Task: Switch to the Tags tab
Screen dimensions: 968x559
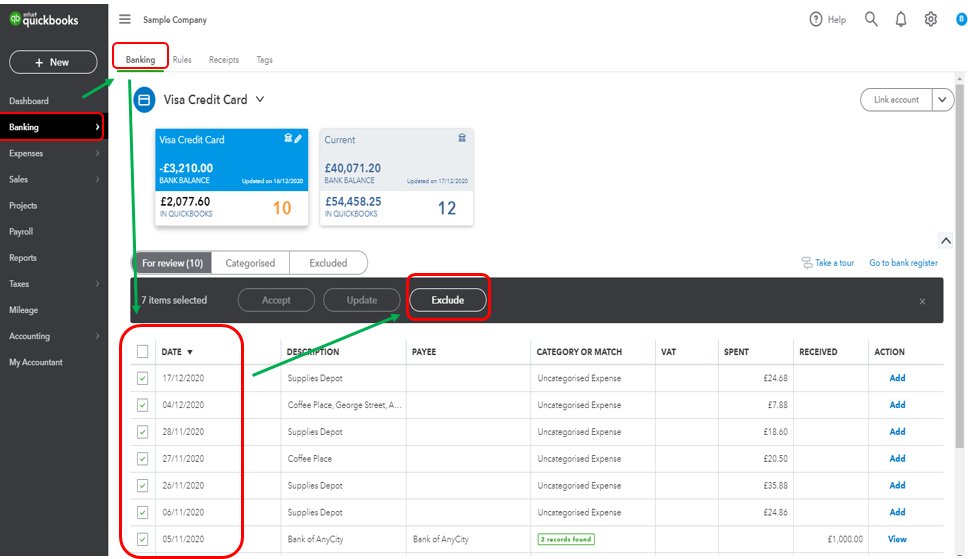Action: tap(264, 60)
